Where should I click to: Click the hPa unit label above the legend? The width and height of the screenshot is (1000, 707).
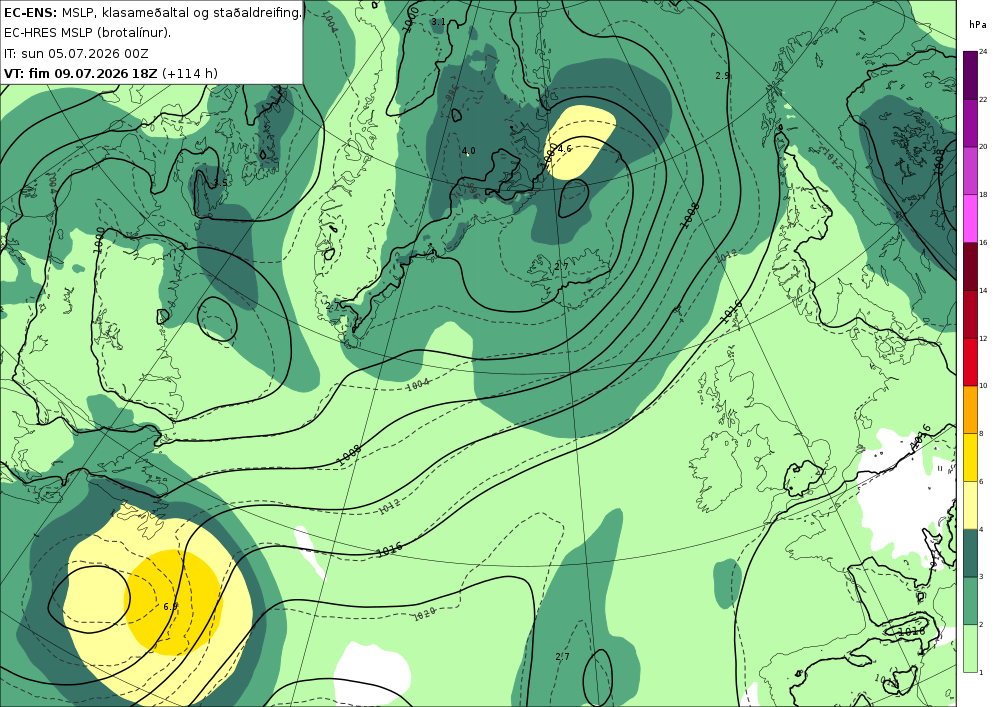coord(977,25)
